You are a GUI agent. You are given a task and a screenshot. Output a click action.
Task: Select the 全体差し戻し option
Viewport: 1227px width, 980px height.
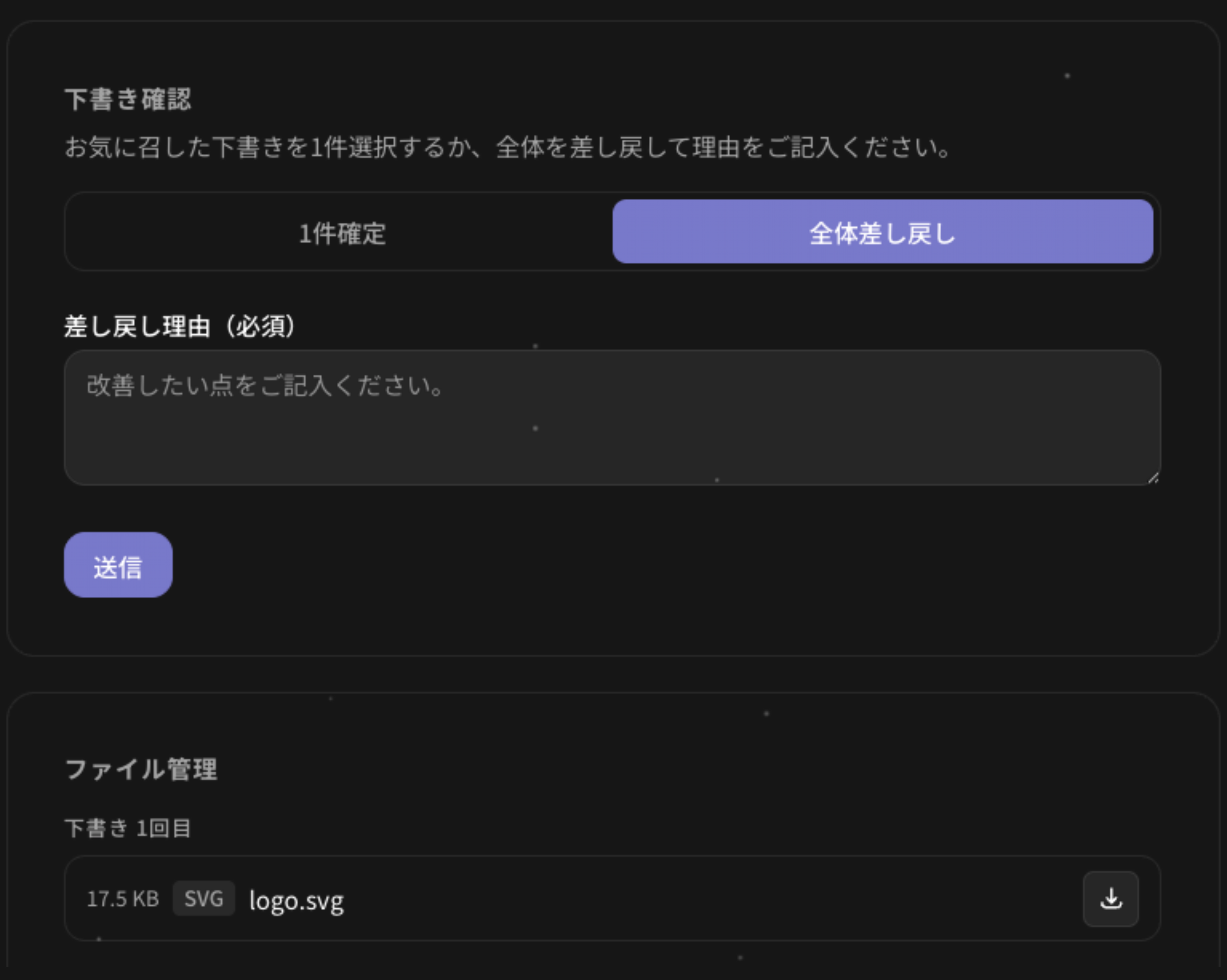882,233
